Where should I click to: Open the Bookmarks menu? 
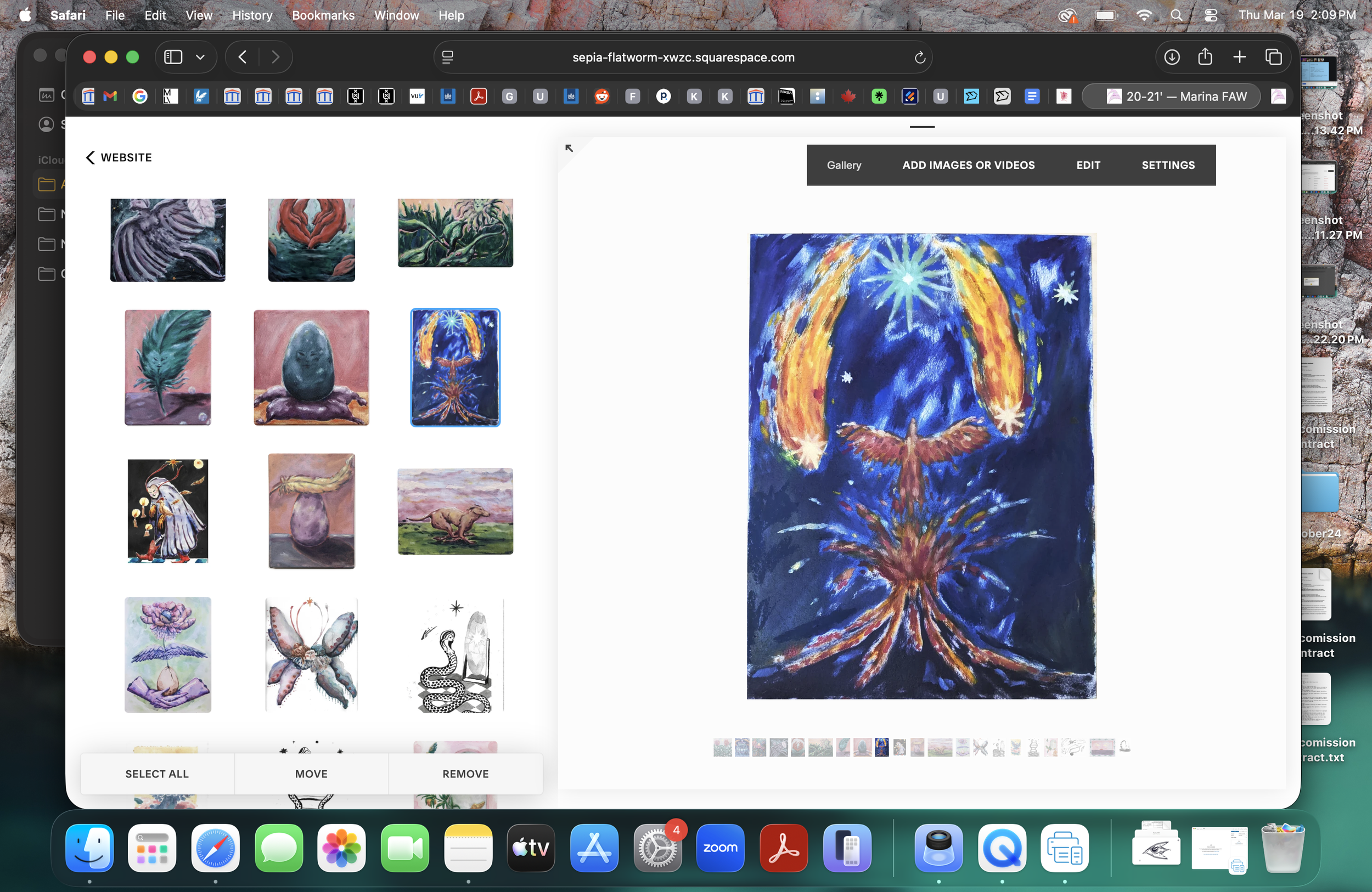click(323, 15)
